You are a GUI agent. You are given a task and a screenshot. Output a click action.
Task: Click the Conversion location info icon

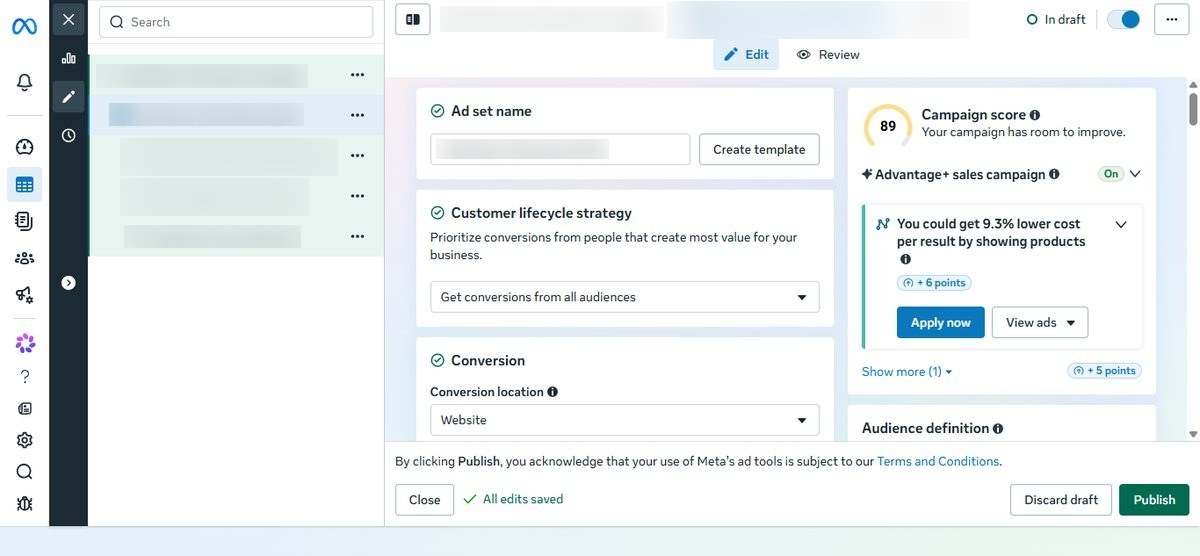[x=553, y=392]
